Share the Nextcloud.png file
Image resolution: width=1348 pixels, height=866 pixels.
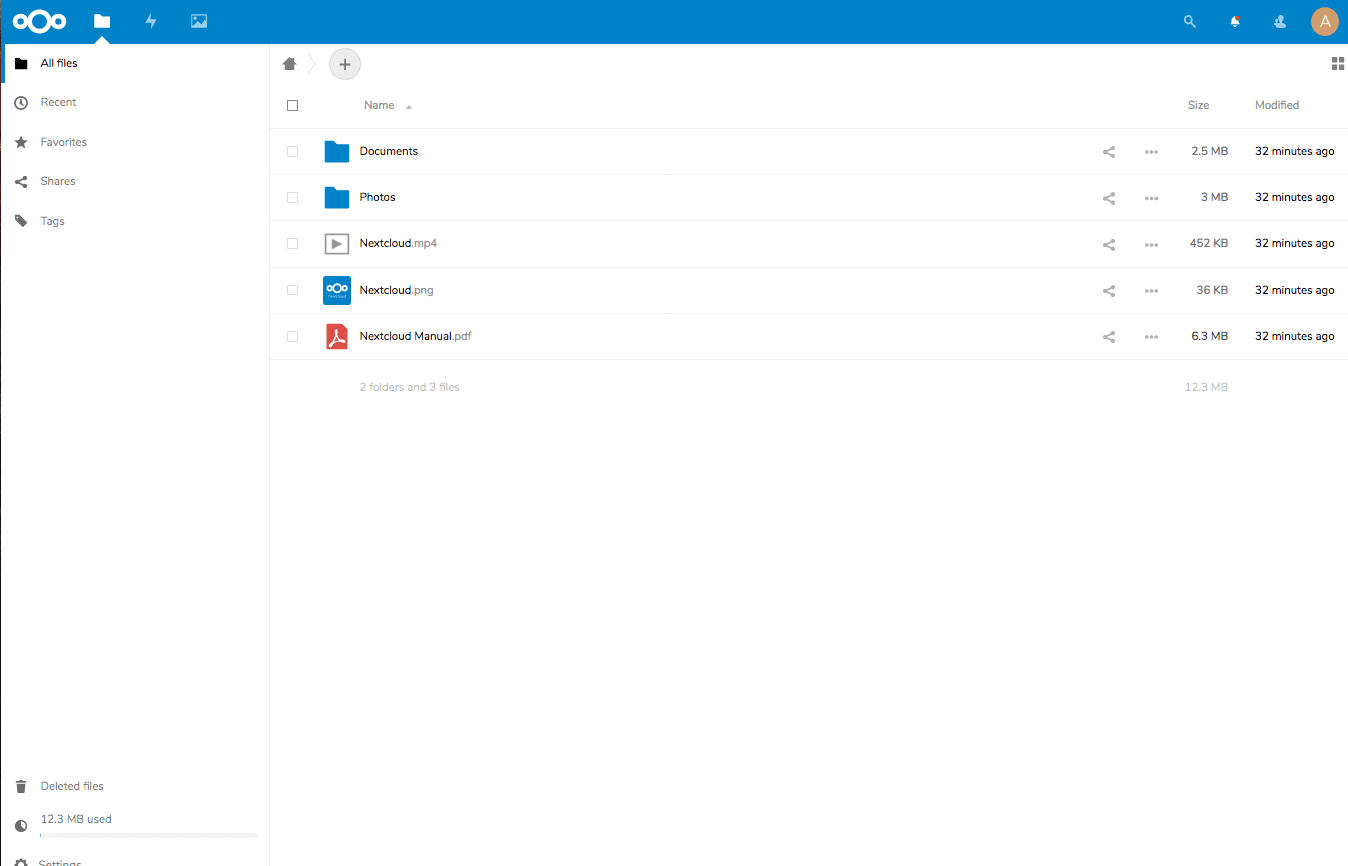point(1109,291)
